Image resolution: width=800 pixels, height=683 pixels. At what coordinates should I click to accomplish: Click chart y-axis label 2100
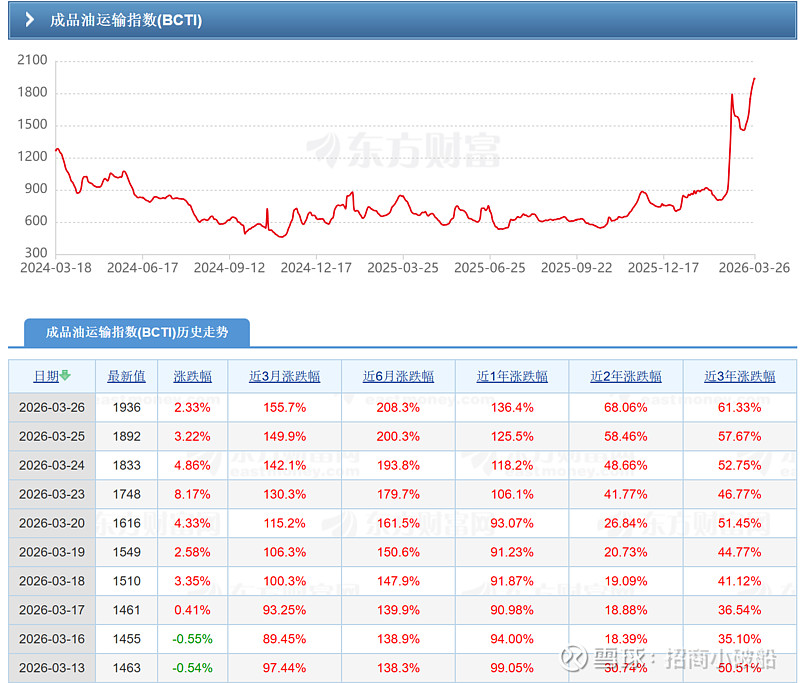[32, 60]
